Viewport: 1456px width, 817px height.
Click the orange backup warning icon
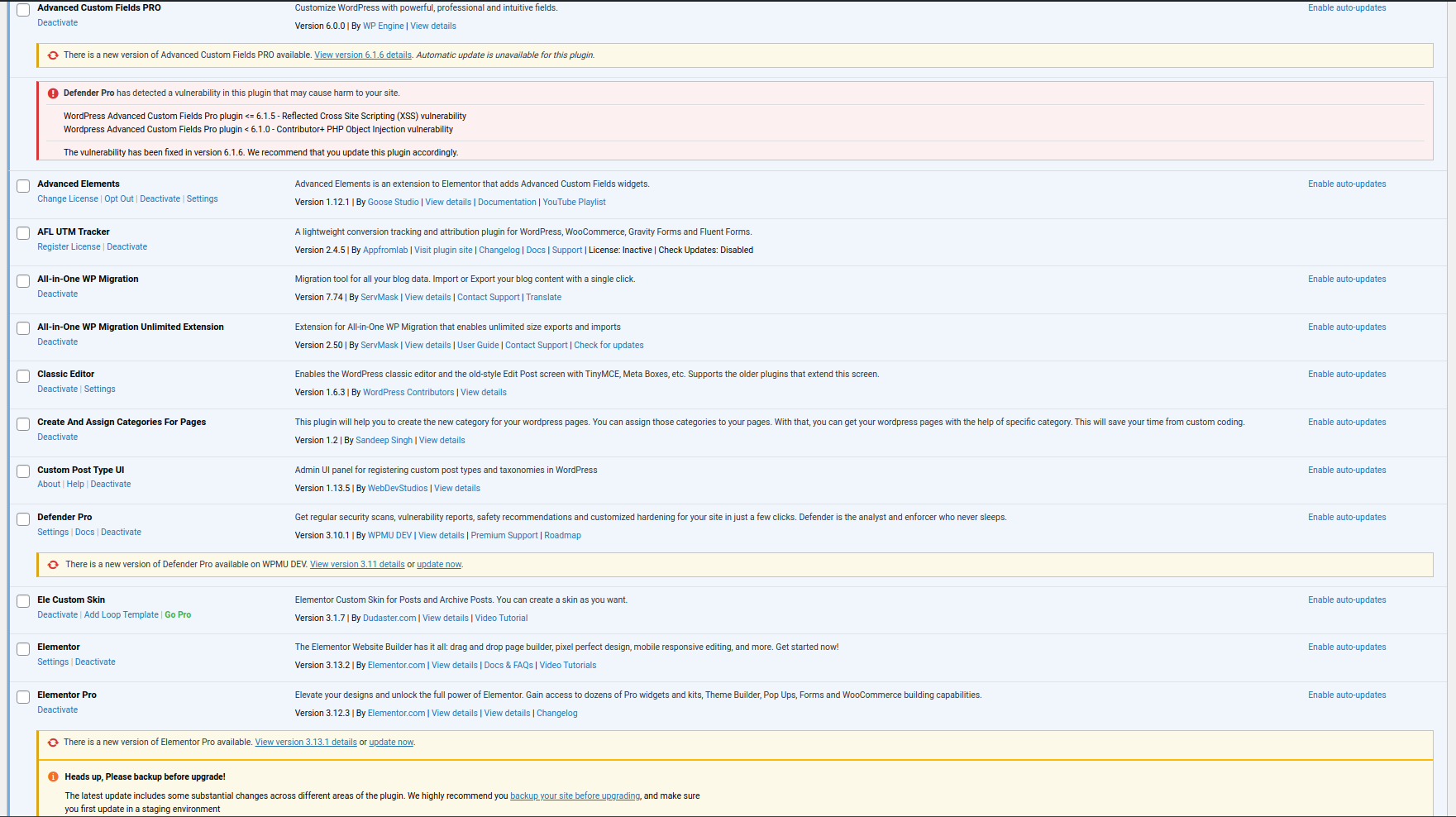[x=53, y=777]
